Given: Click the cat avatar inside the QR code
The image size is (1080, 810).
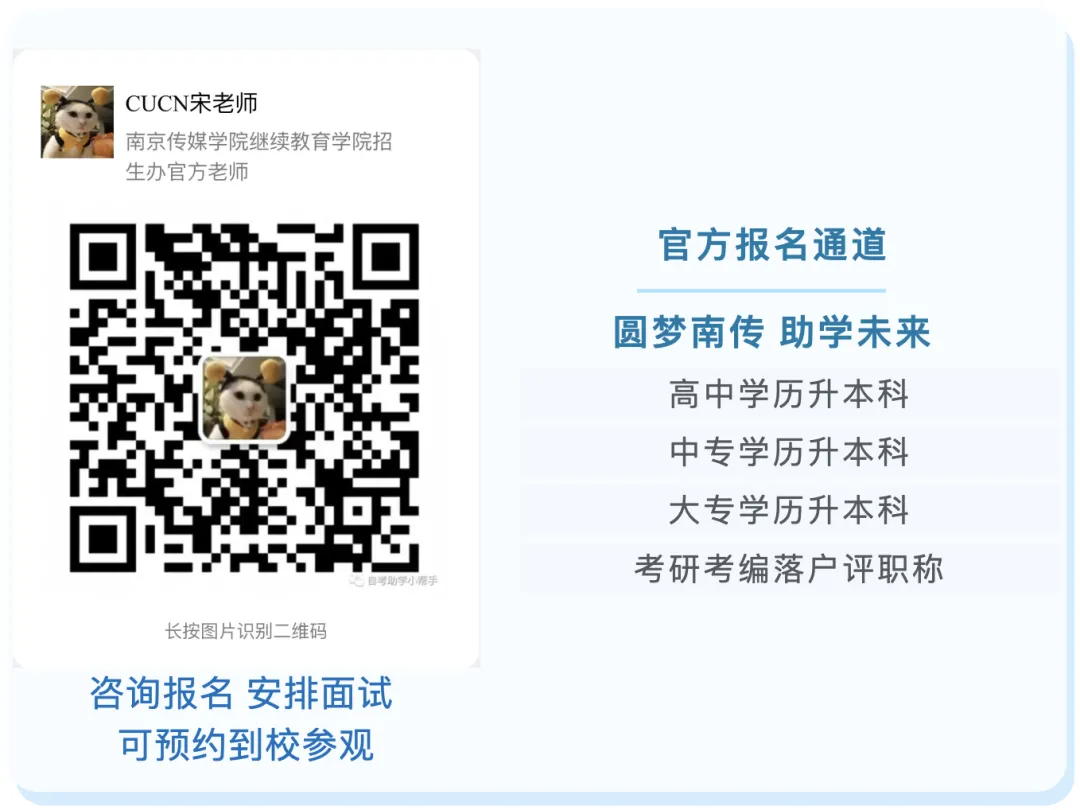Looking at the screenshot, I should click(244, 398).
